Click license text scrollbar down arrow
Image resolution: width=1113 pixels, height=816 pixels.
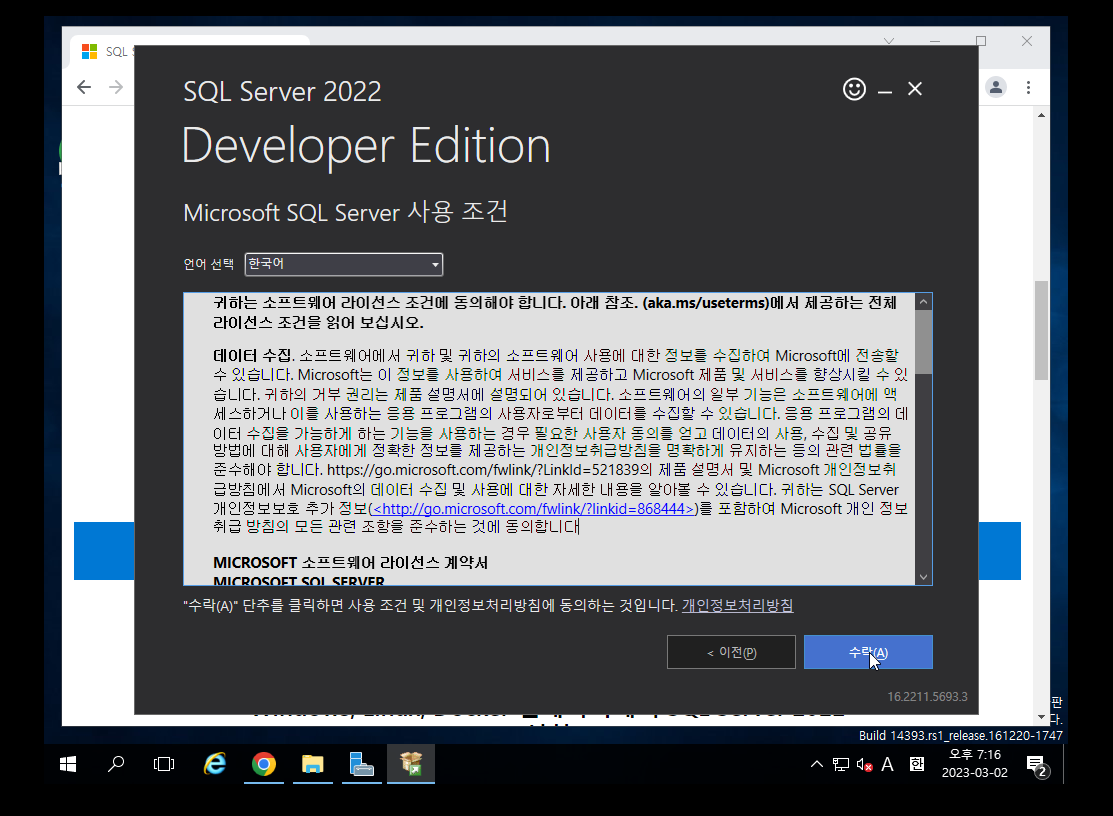click(x=923, y=577)
